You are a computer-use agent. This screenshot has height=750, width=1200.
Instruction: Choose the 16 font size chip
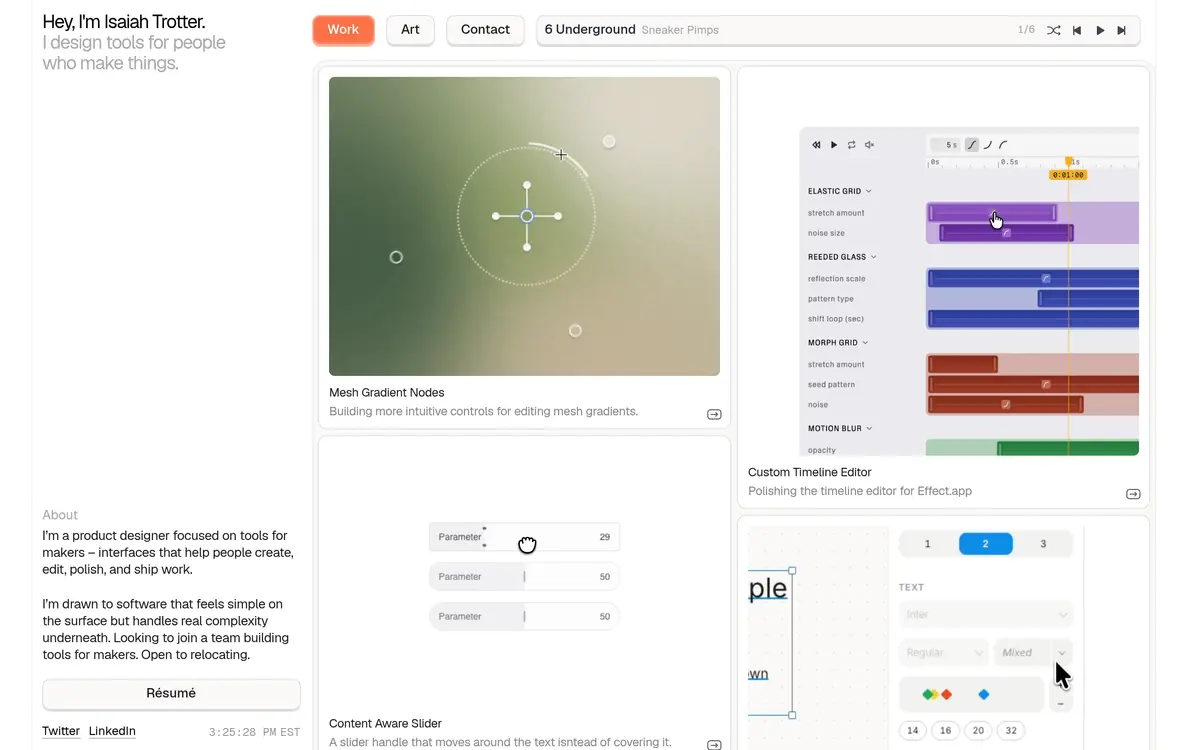tap(946, 731)
